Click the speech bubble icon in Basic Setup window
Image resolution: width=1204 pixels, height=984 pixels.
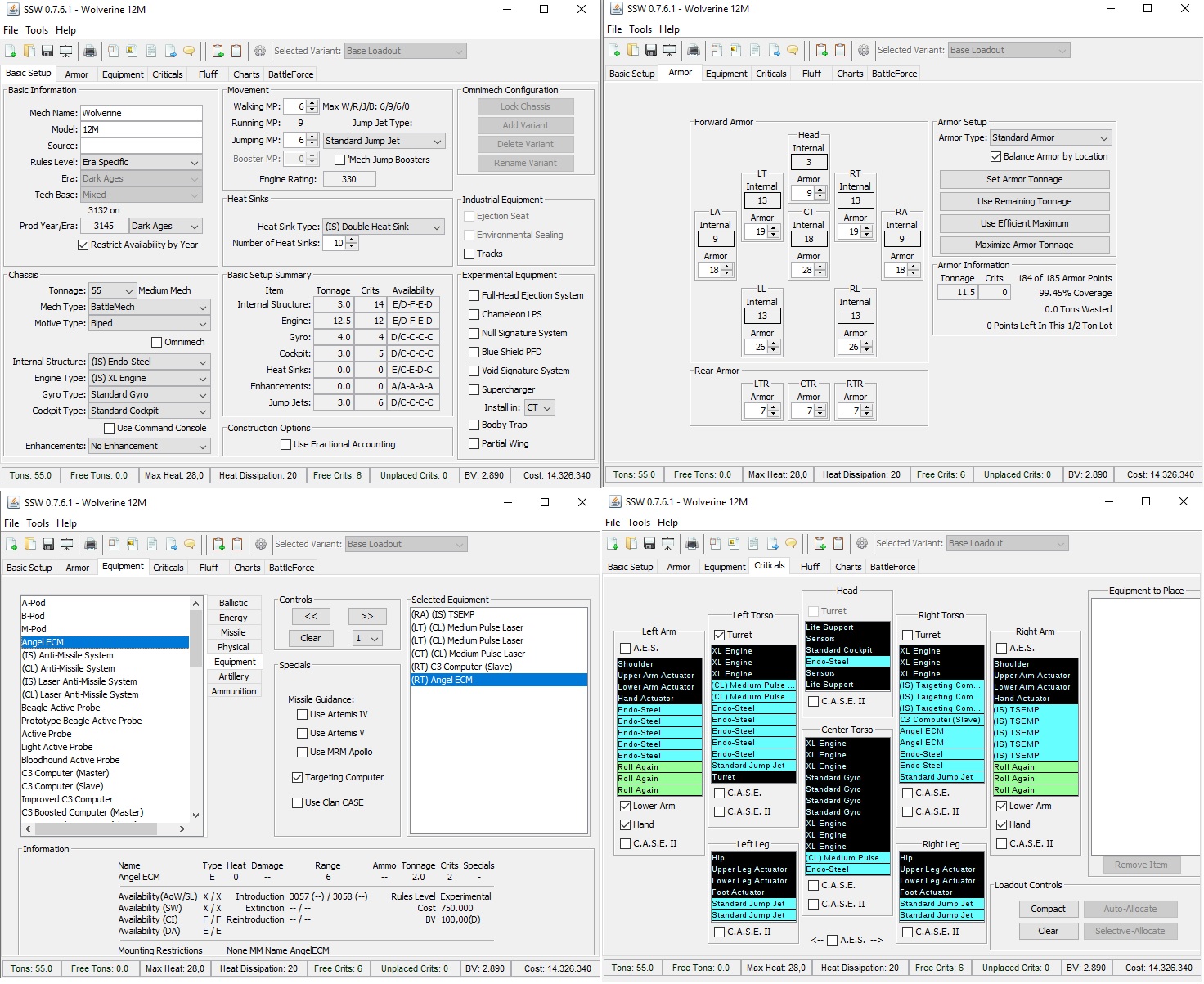[x=189, y=51]
